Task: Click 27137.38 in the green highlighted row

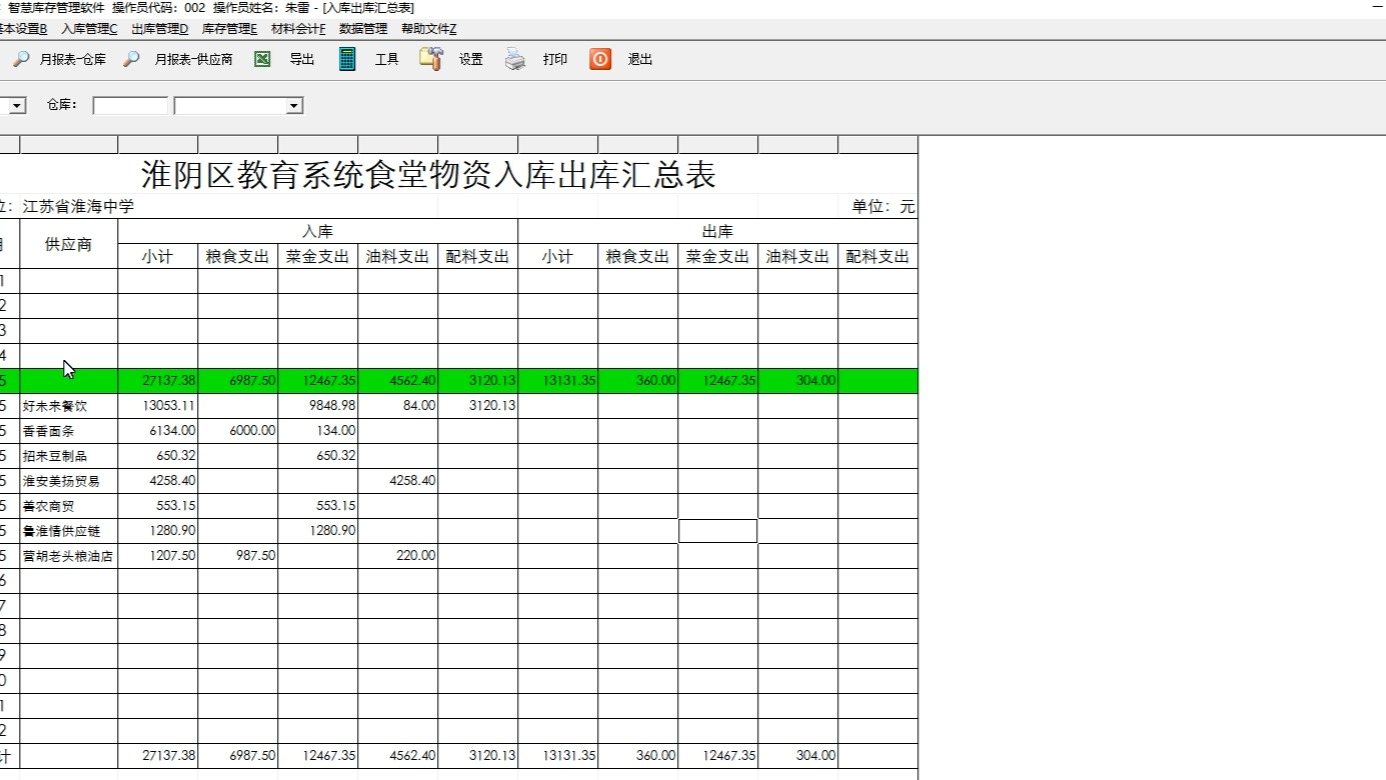Action: tap(169, 381)
